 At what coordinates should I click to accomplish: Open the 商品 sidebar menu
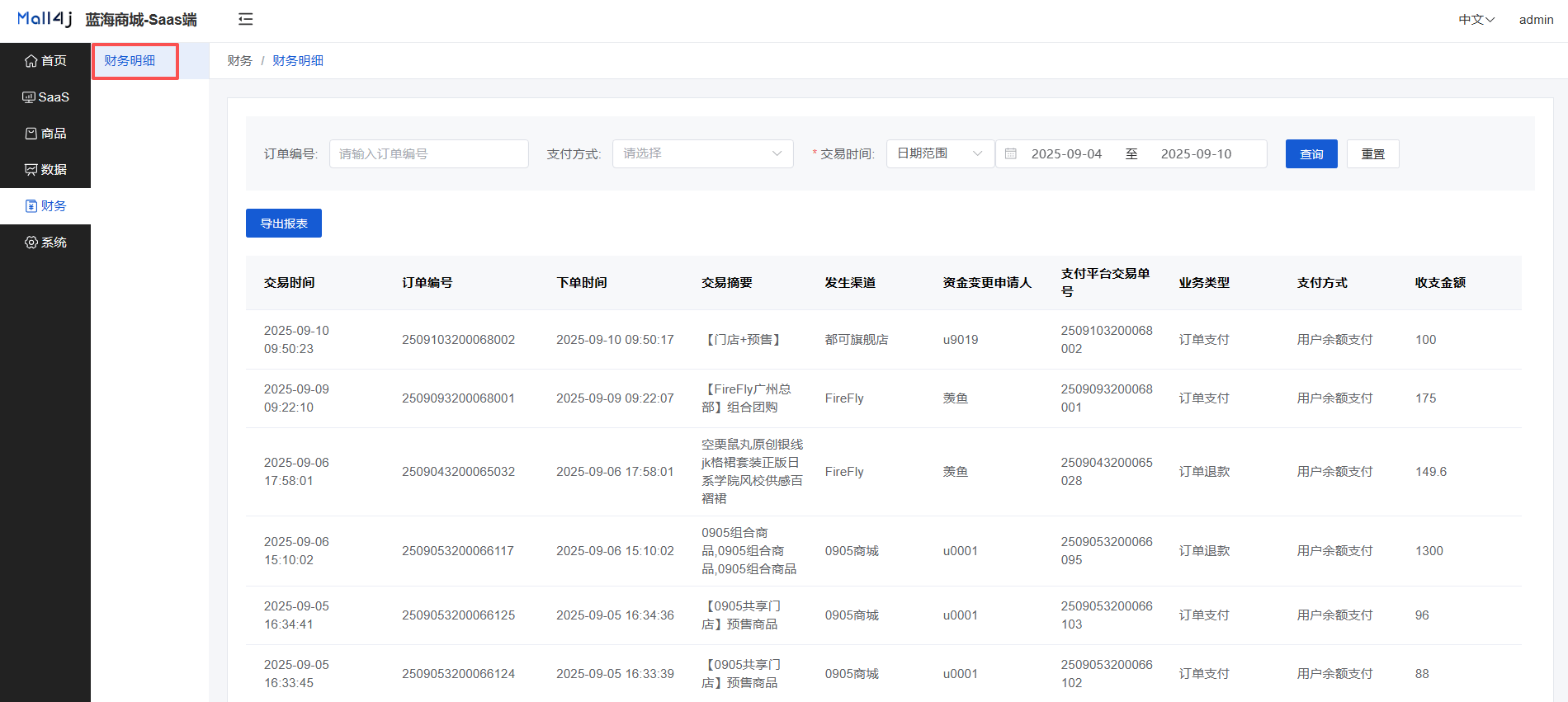pos(45,134)
